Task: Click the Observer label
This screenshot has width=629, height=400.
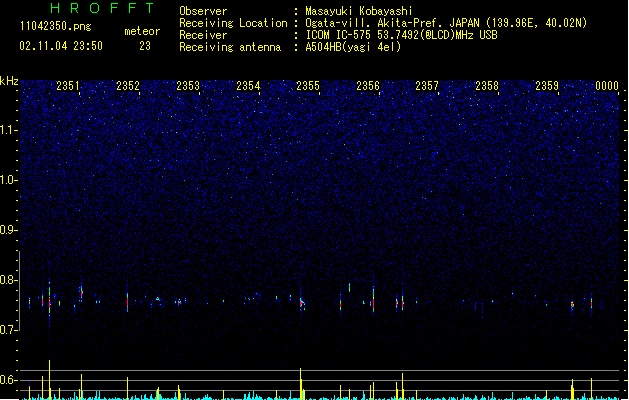Action: 203,11
